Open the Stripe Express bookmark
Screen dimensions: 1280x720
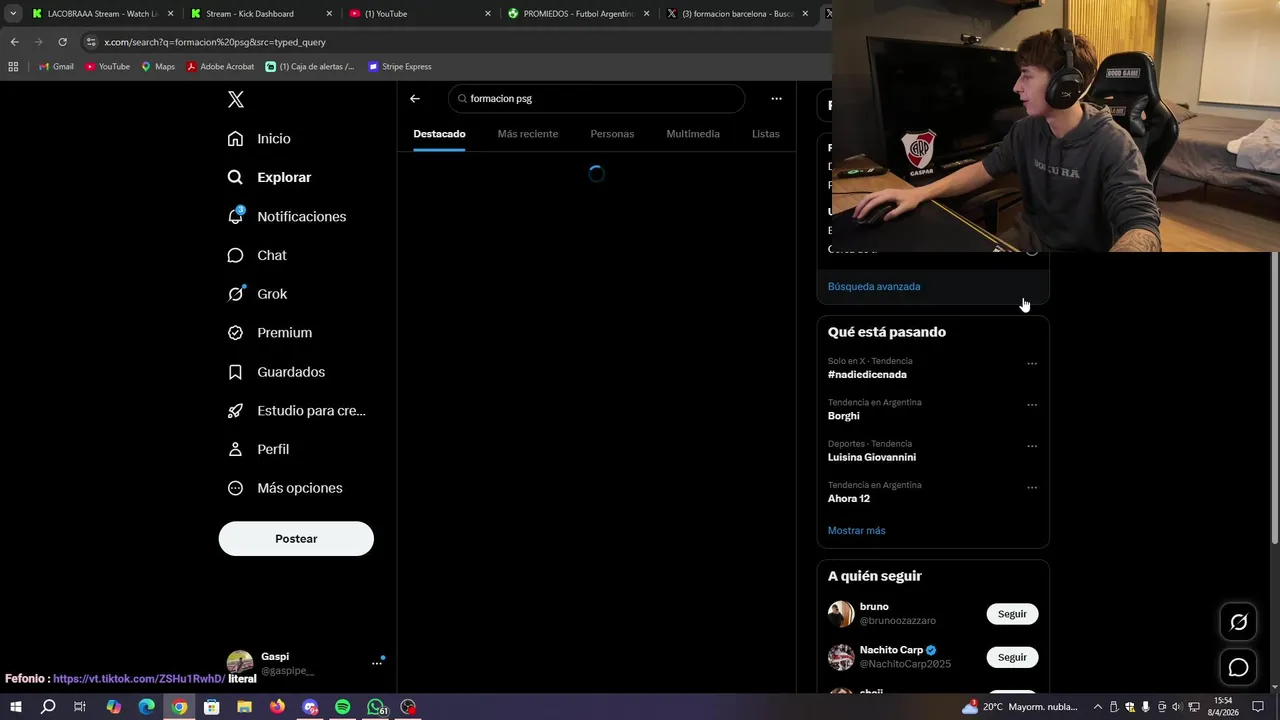tap(400, 67)
